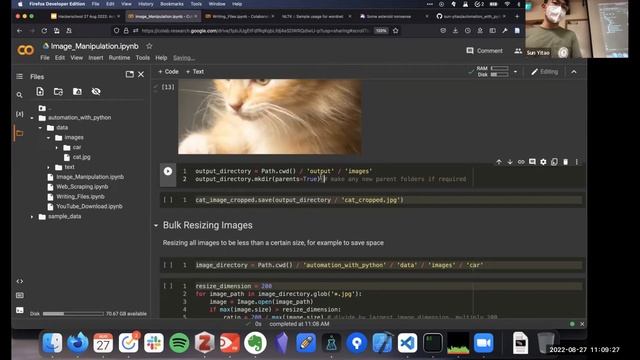
Task: Click the mount Drive icon
Action: click(77, 91)
